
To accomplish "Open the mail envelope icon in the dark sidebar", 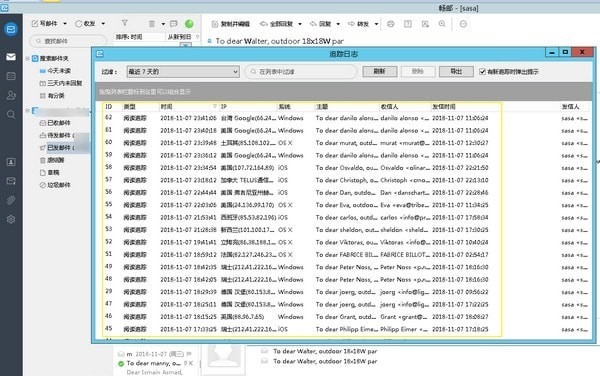I will tap(11, 57).
